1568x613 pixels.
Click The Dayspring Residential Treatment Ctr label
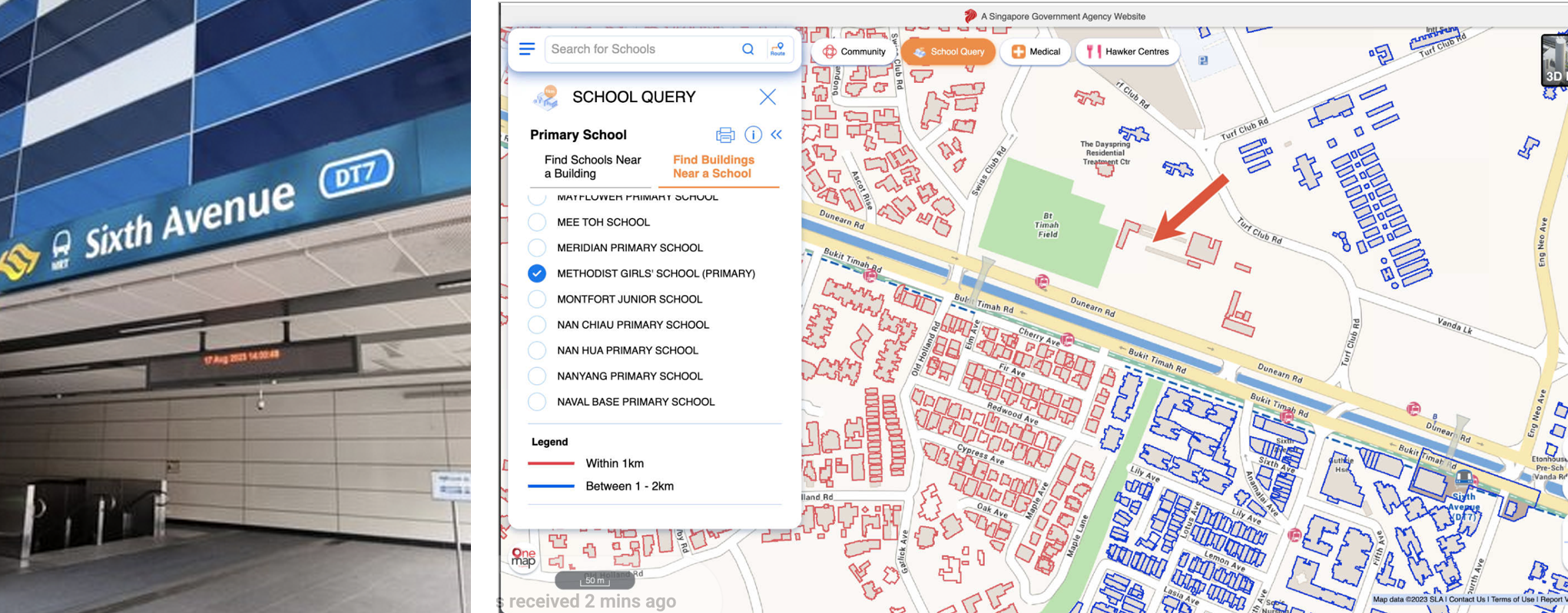(x=1106, y=152)
